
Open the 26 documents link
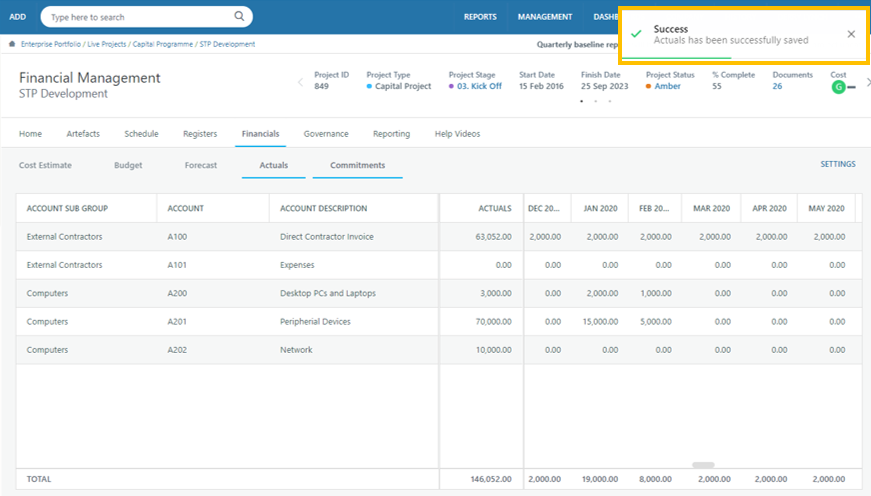[777, 86]
